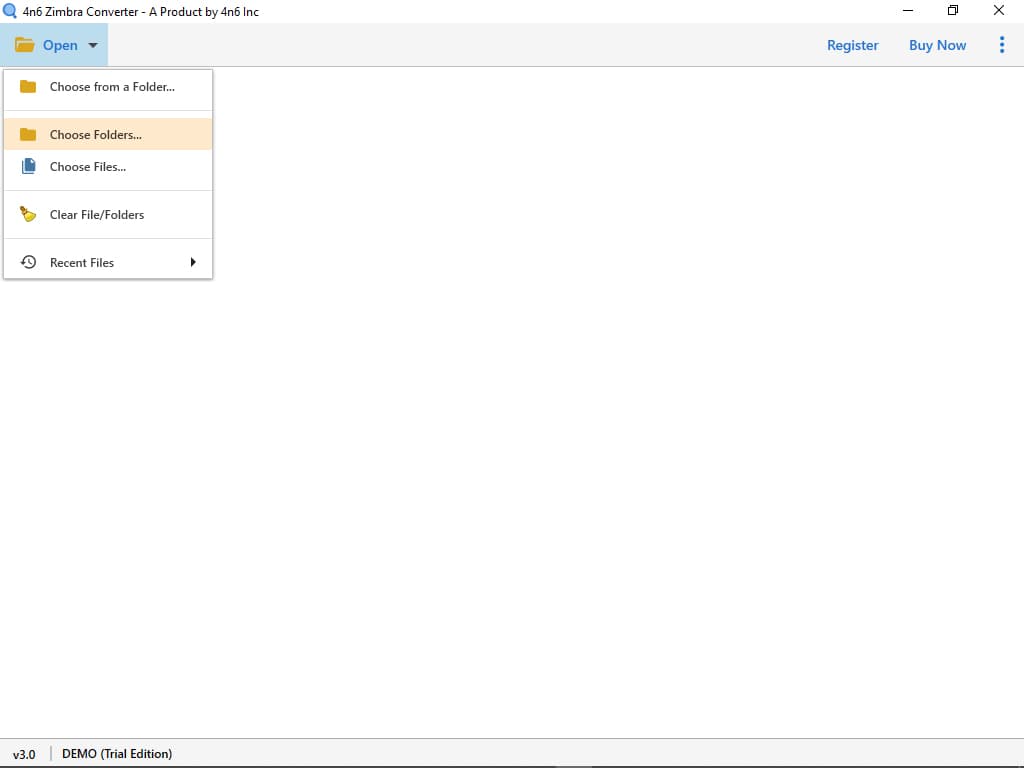
Task: Click the v3.0 version label
Action: pyautogui.click(x=24, y=753)
